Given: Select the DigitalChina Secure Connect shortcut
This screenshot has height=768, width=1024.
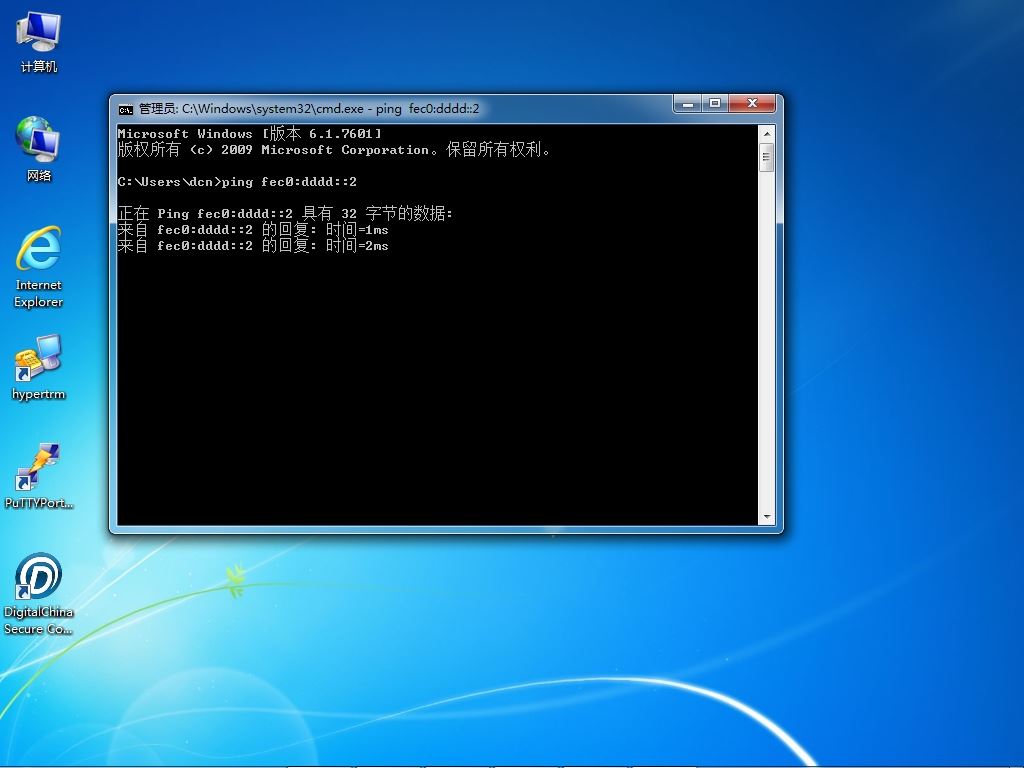Looking at the screenshot, I should (x=39, y=593).
